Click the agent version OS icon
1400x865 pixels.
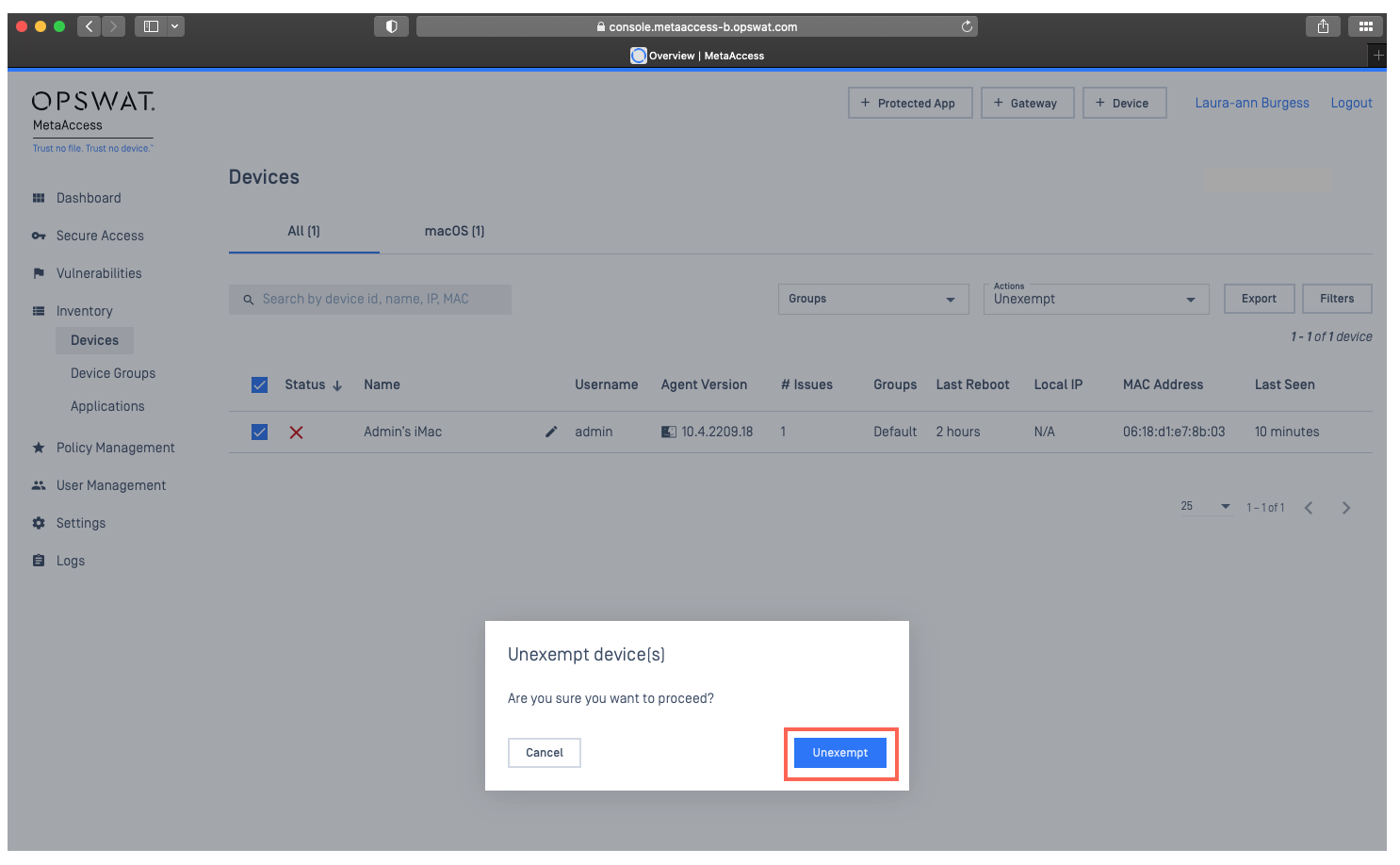point(669,432)
